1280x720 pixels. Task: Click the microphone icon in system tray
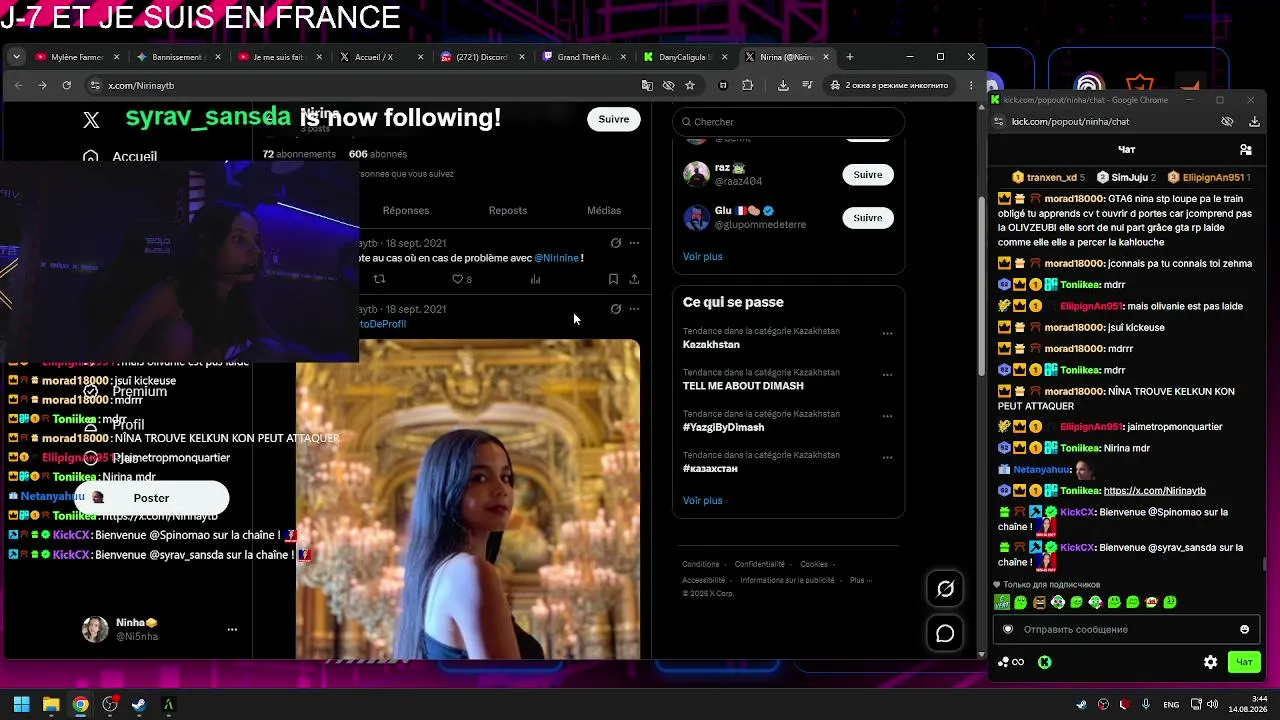point(1146,704)
